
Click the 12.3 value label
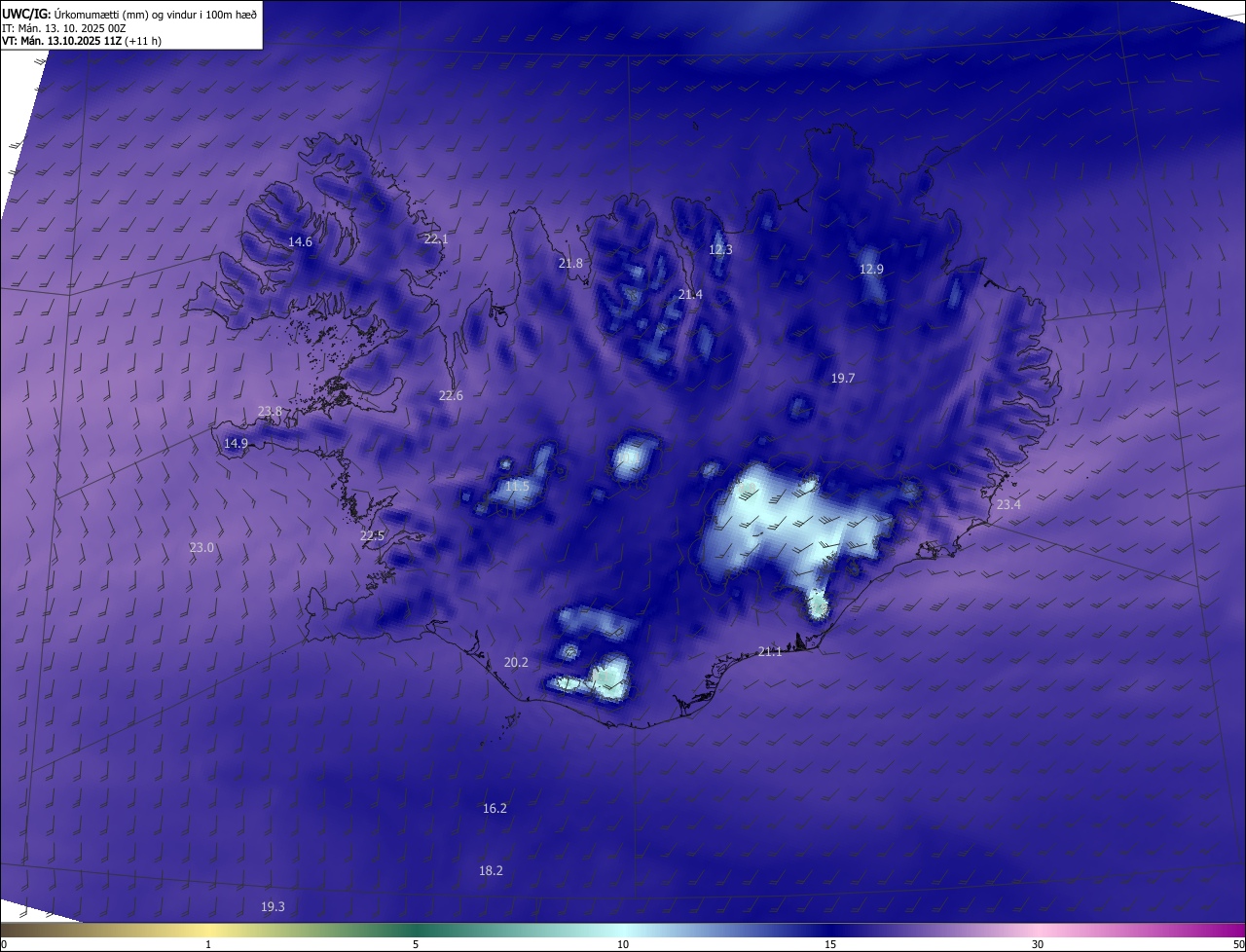[x=720, y=249]
